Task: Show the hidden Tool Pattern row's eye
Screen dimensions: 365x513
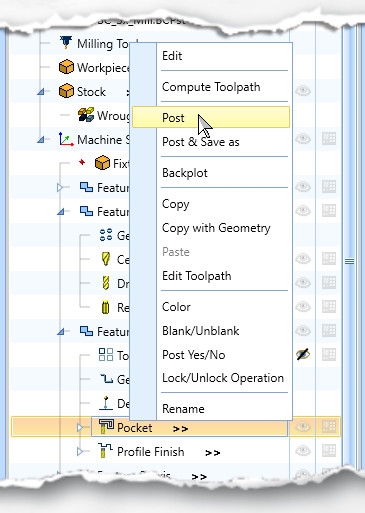Action: tap(303, 354)
